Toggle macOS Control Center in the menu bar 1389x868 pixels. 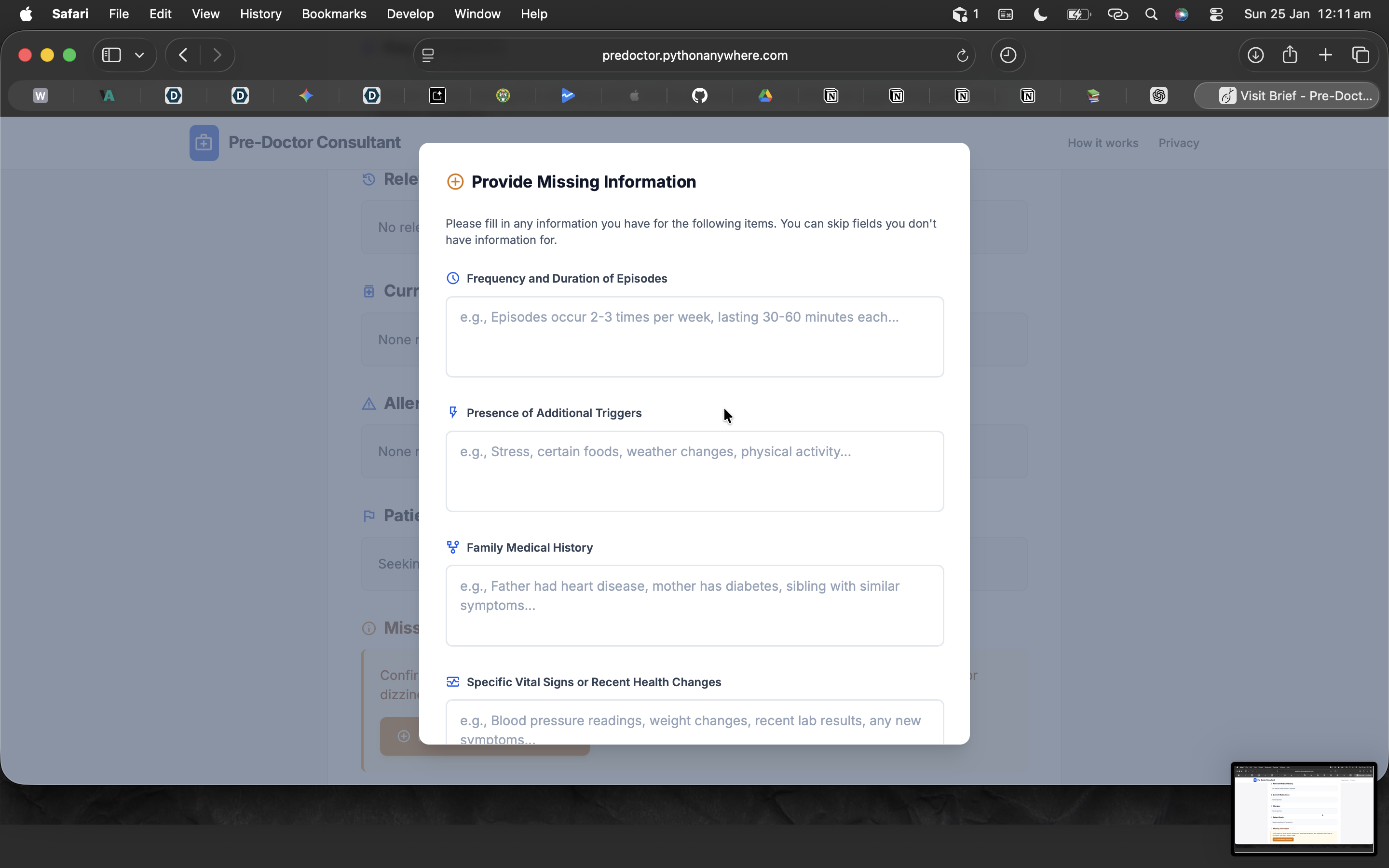pyautogui.click(x=1216, y=14)
